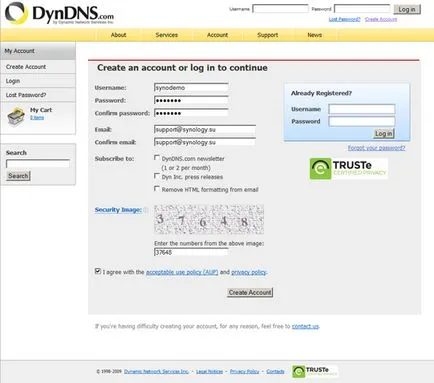Open the Privacy Policy footer link
The image size is (434, 383).
[244, 371]
